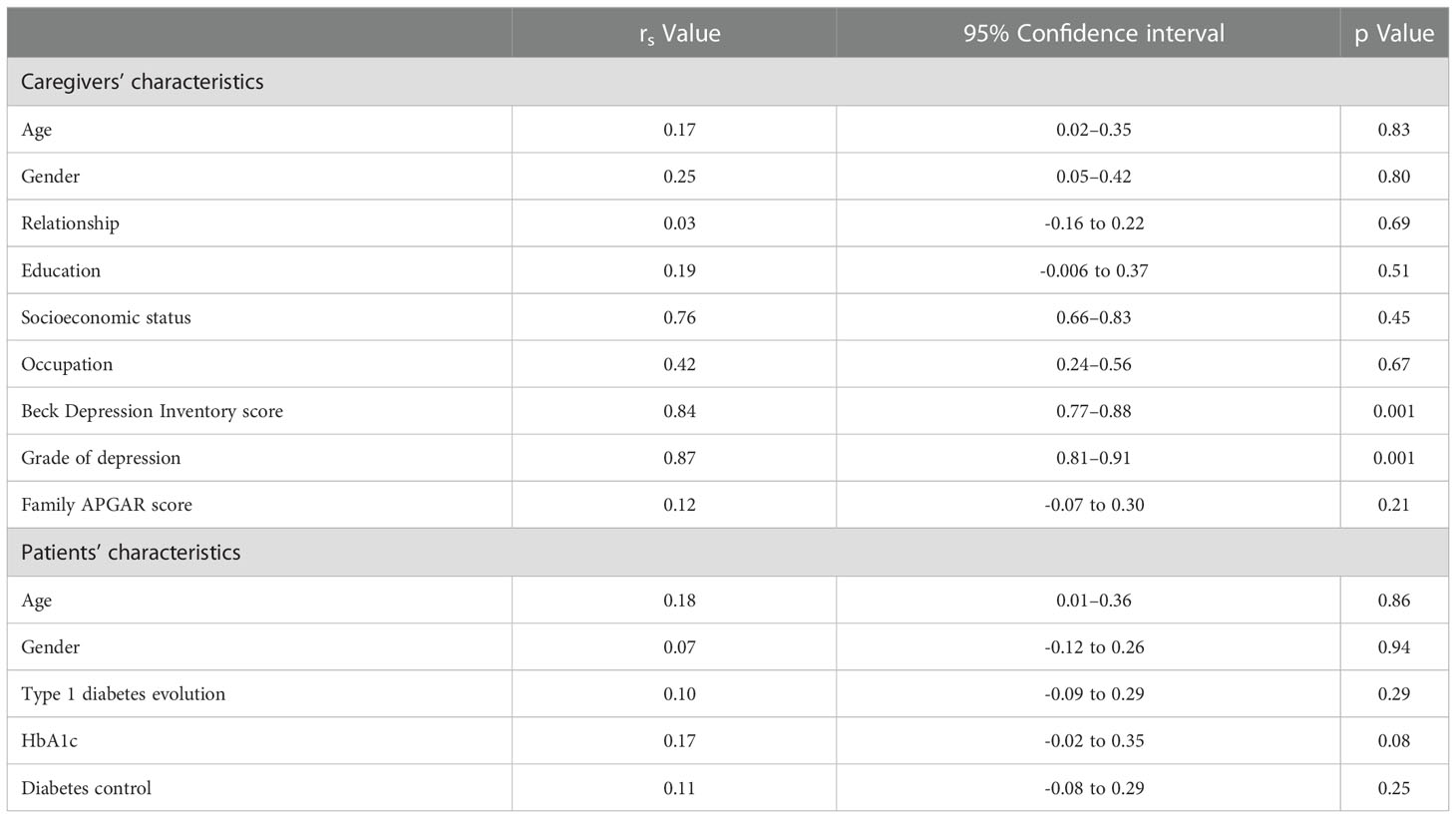
Task: Click the 95% Confidence interval header
Action: 1094,33
